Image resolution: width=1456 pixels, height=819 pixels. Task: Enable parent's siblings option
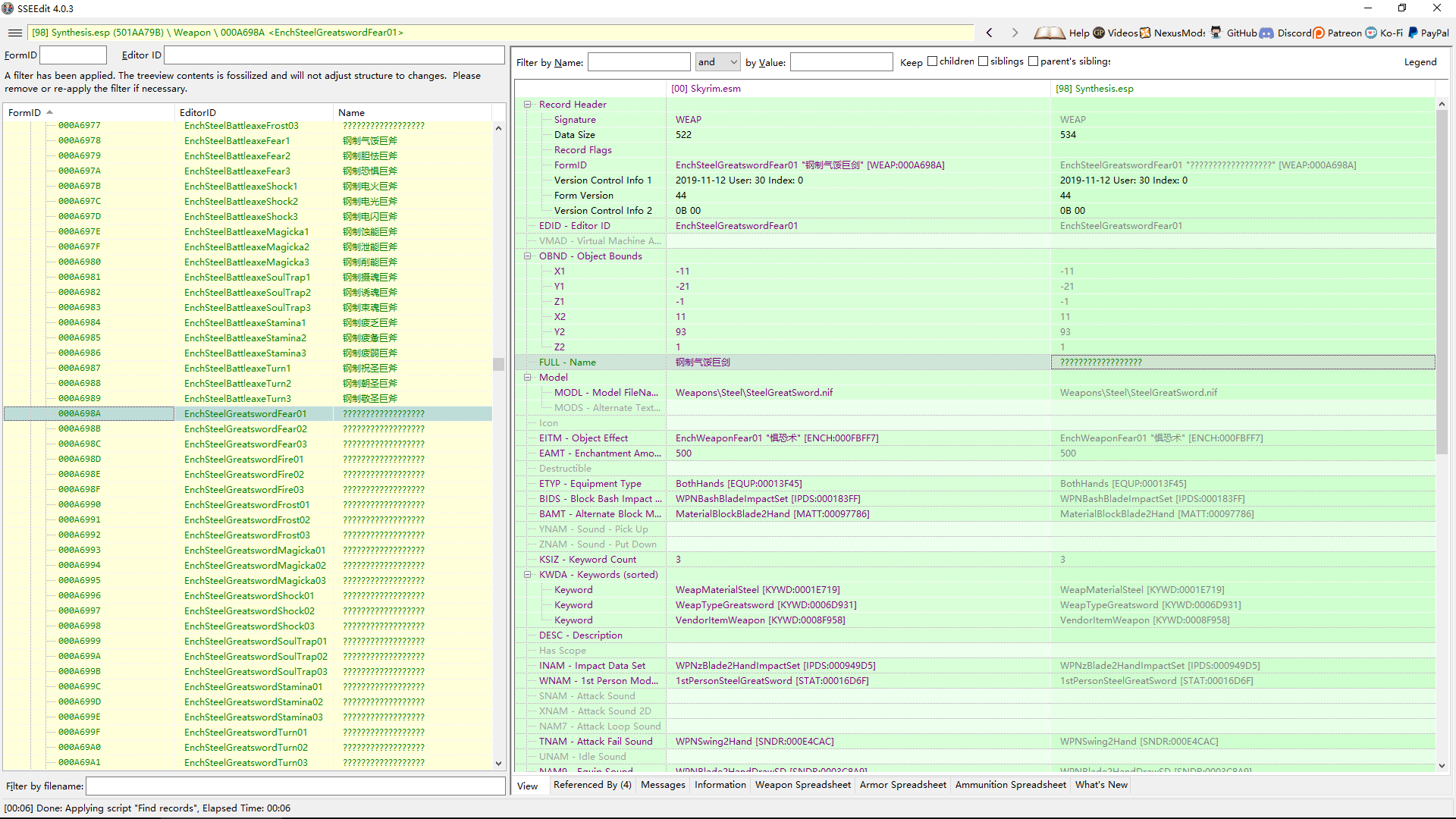[1033, 61]
